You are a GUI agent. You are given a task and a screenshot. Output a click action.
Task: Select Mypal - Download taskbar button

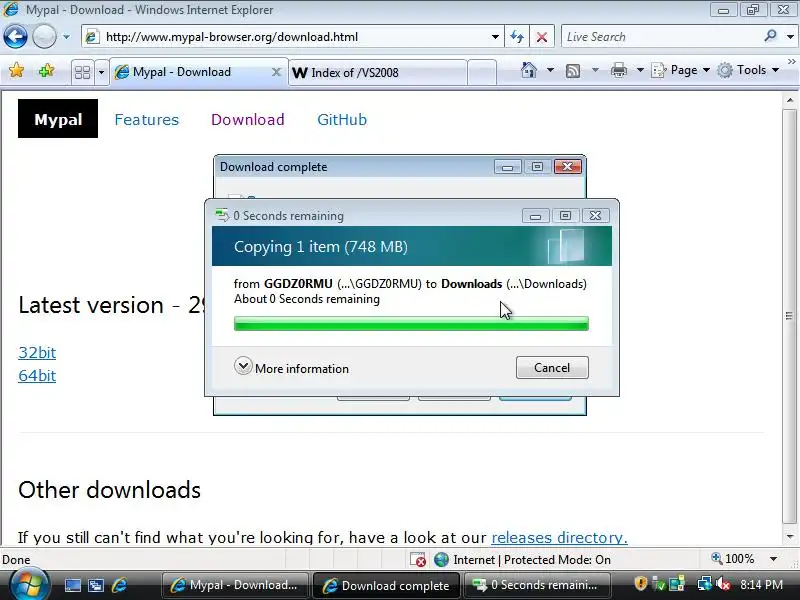[x=235, y=585]
